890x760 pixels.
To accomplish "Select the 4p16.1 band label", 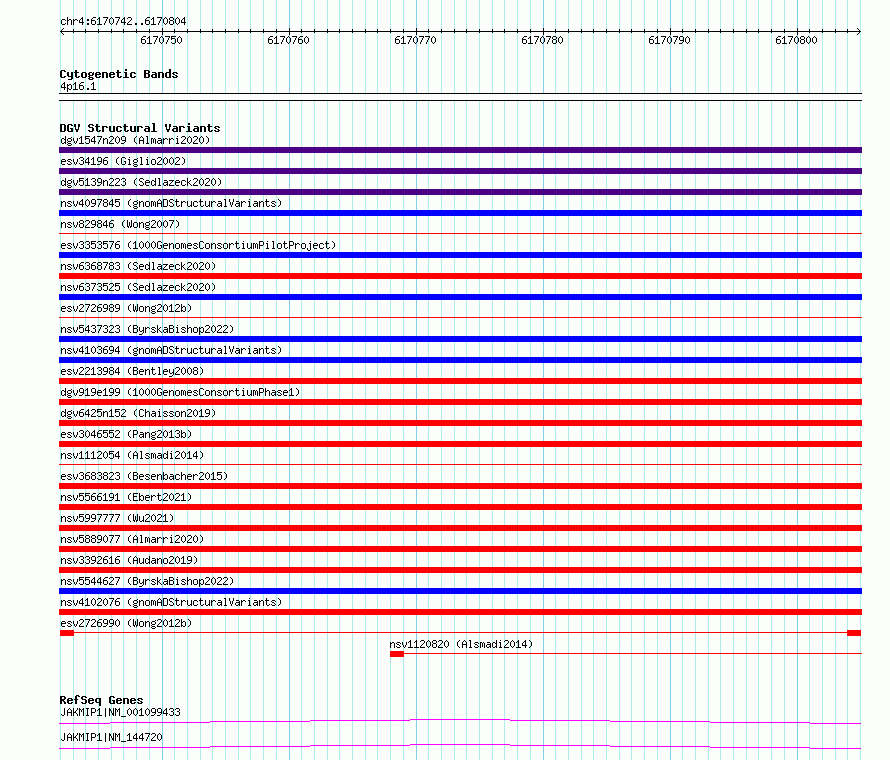I will (78, 86).
